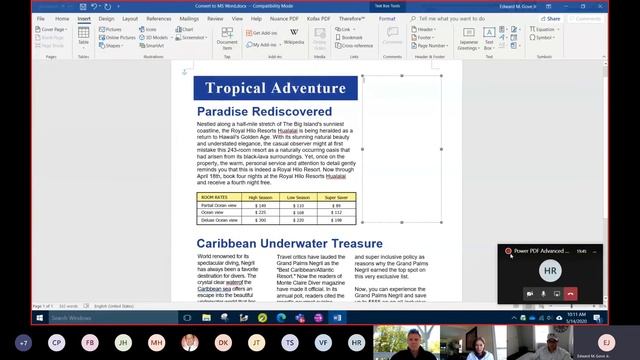Undo the last action

(x=94, y=7)
